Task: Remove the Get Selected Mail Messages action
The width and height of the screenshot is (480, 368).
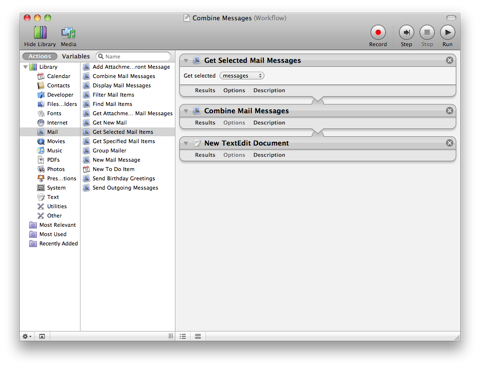Action: click(450, 60)
